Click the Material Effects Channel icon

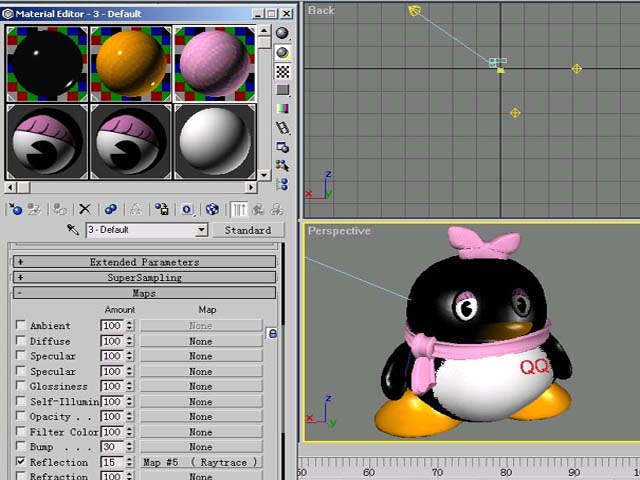click(187, 210)
